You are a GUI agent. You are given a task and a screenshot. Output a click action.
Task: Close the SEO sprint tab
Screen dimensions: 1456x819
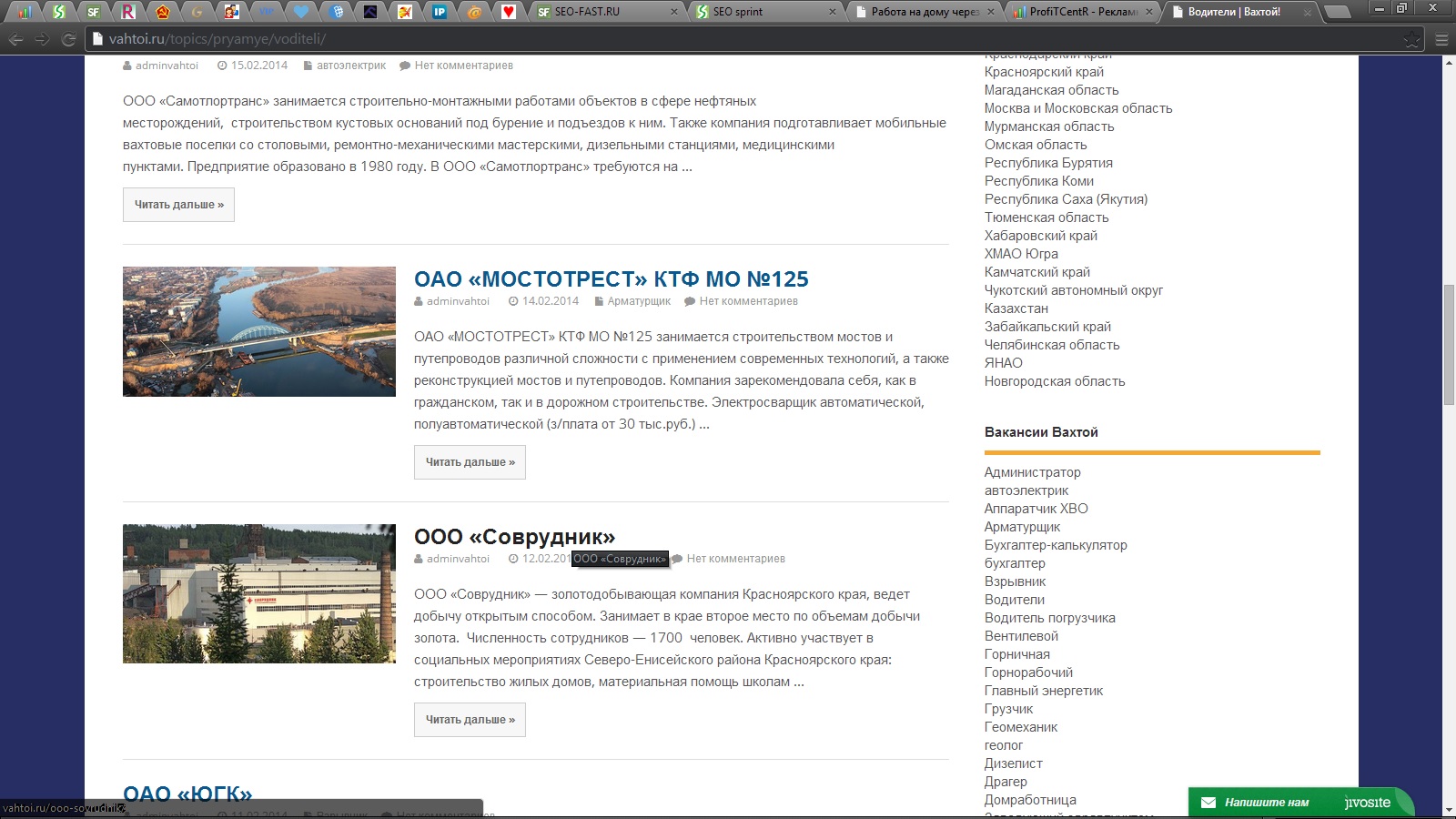(833, 12)
